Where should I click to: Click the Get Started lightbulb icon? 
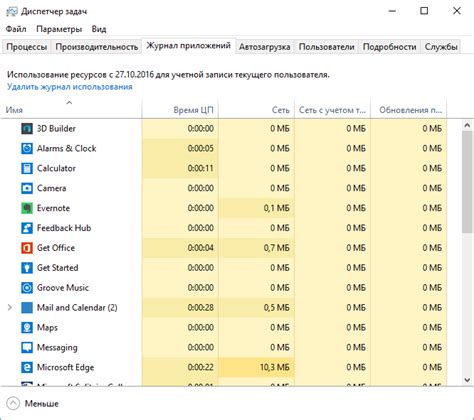pos(27,268)
